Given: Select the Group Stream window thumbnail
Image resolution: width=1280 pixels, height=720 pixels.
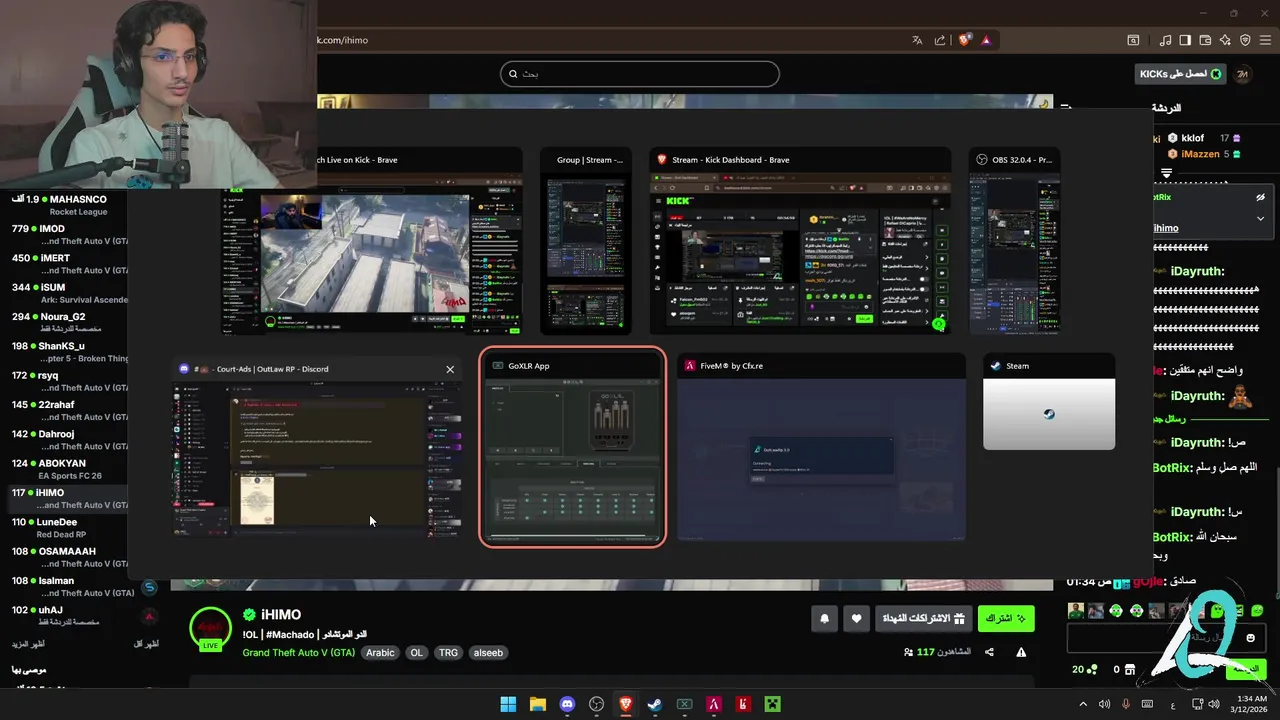Looking at the screenshot, I should (586, 242).
